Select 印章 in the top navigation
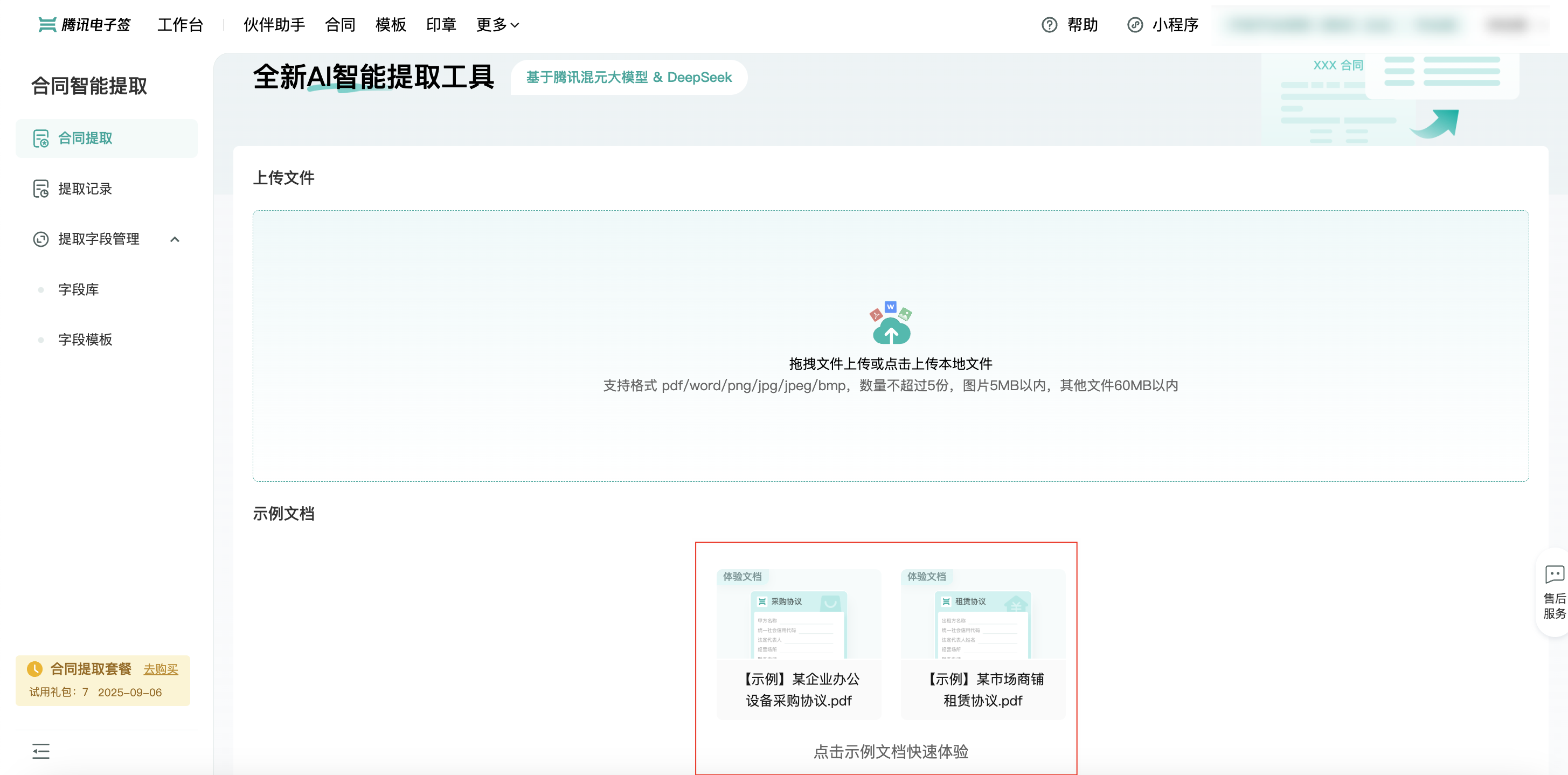1568x775 pixels. point(441,25)
